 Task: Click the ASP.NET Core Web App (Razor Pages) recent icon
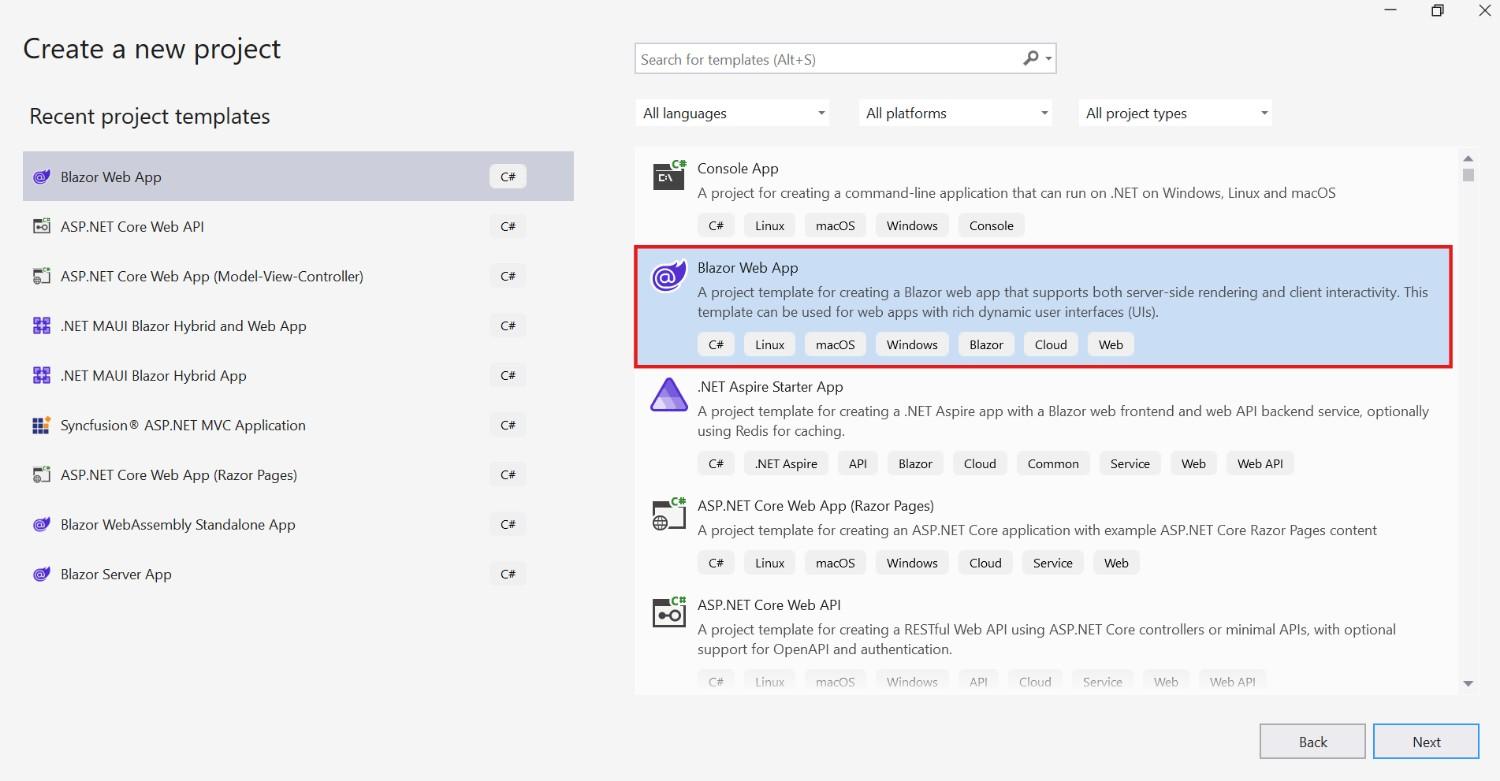(x=41, y=475)
